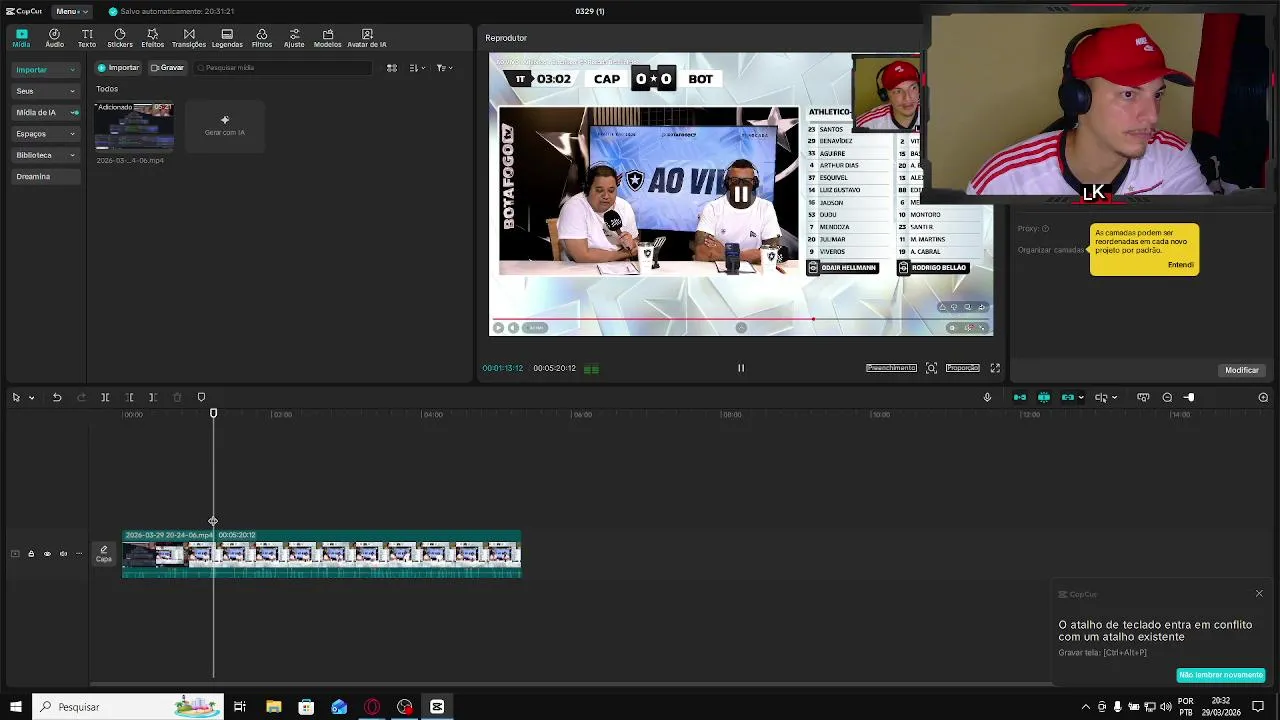Screen dimensions: 1280x720
Task: Open the Mídia tab
Action: [x=21, y=38]
